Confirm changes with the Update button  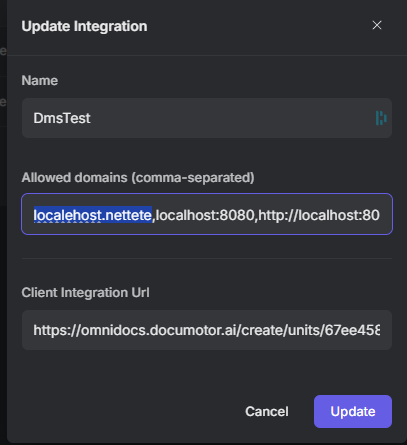(x=353, y=411)
